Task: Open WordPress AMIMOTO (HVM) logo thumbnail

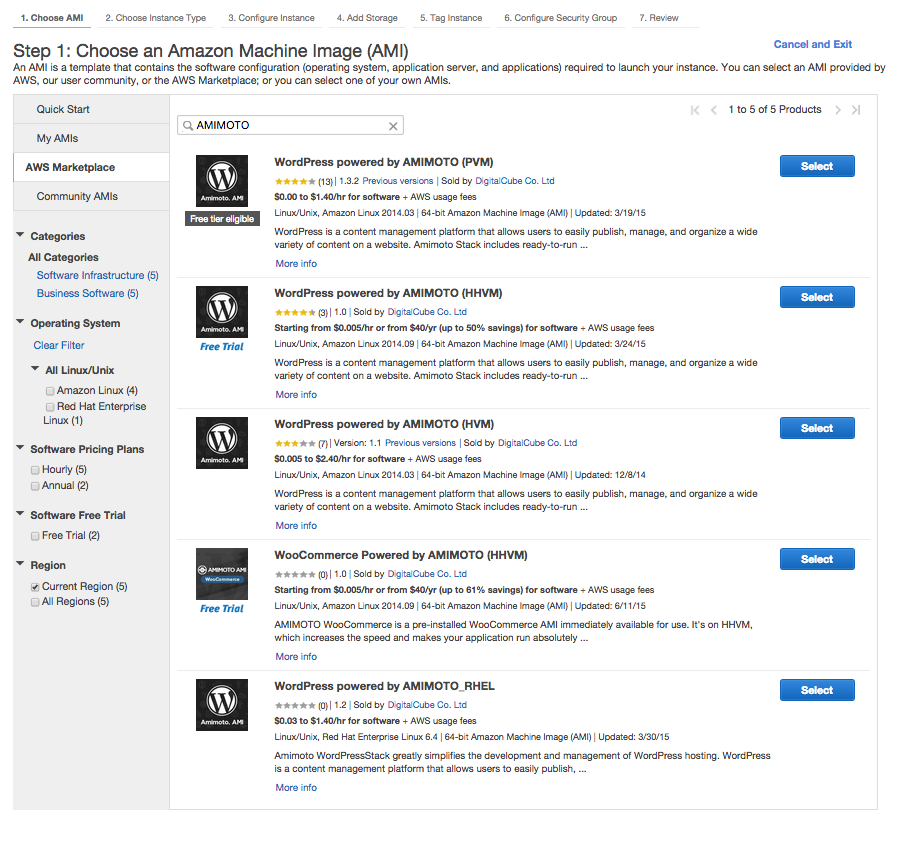Action: coord(222,443)
